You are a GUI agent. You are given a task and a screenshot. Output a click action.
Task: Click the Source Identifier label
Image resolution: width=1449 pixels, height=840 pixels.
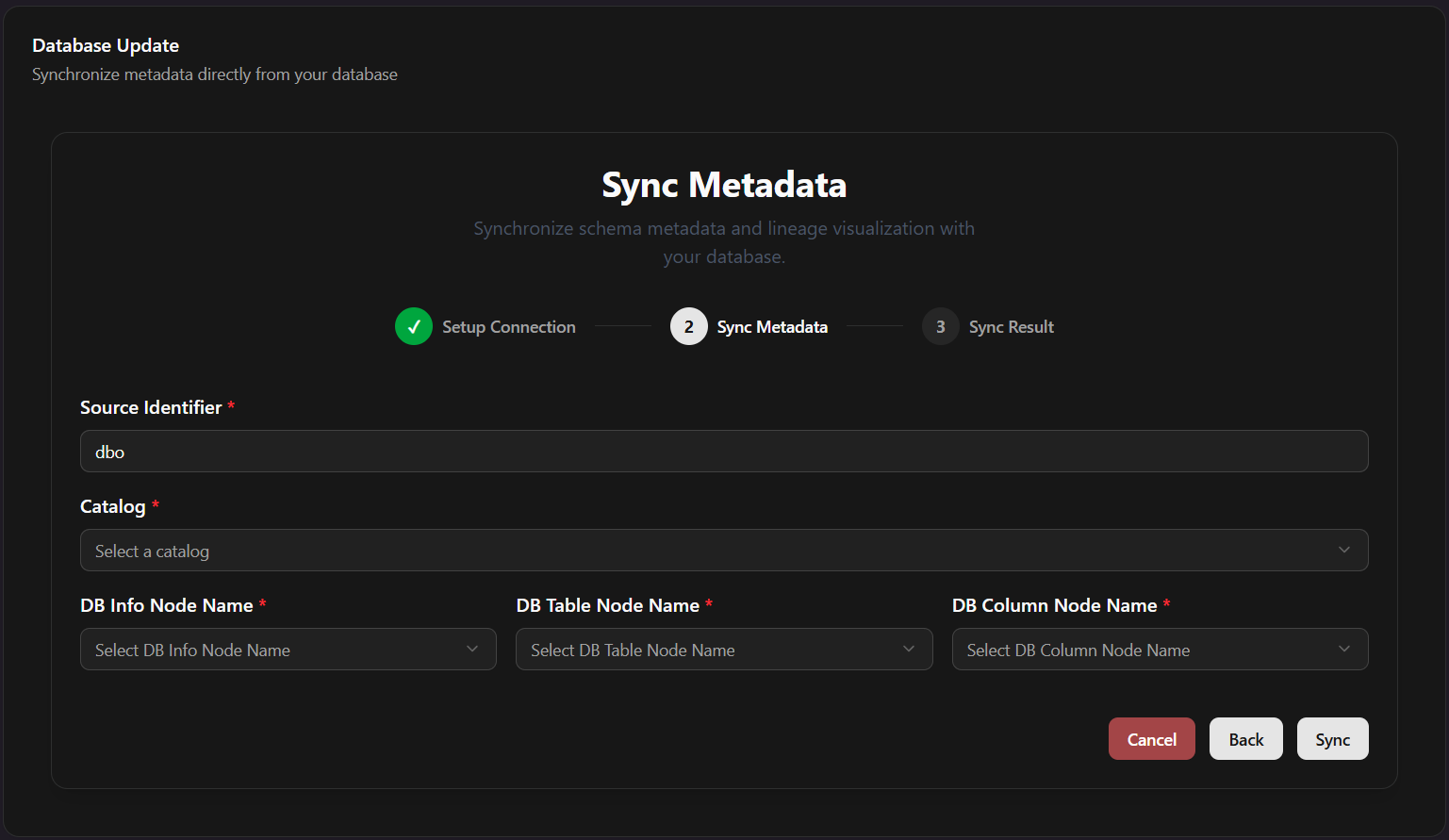pos(151,407)
